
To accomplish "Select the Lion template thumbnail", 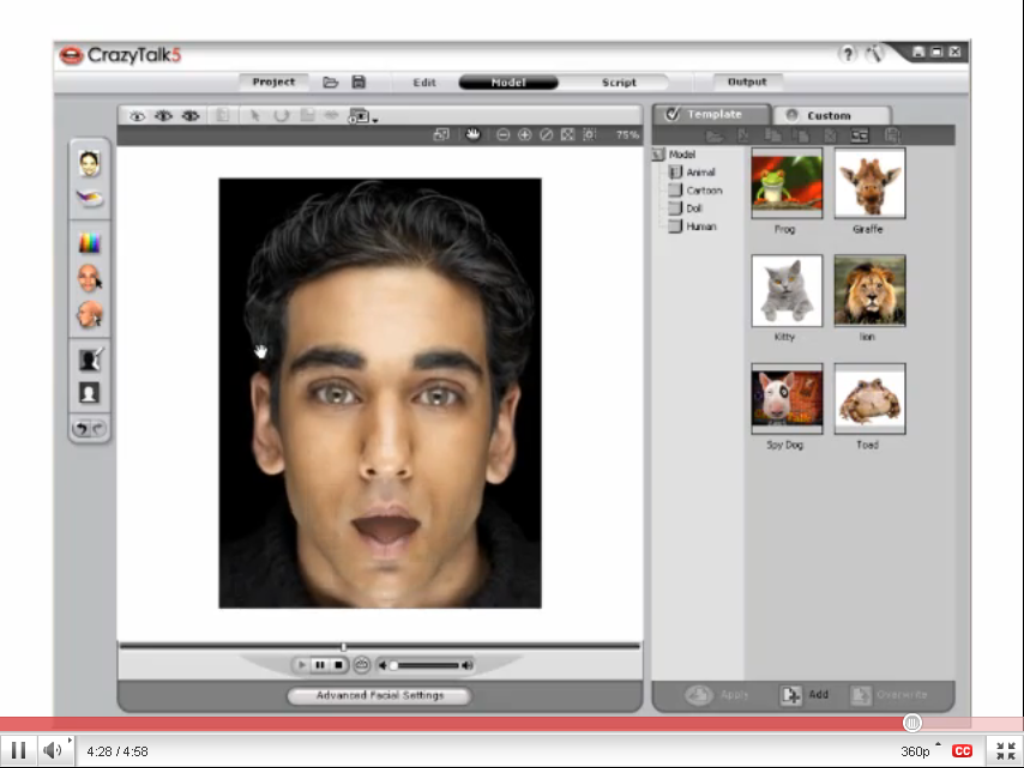I will 869,290.
